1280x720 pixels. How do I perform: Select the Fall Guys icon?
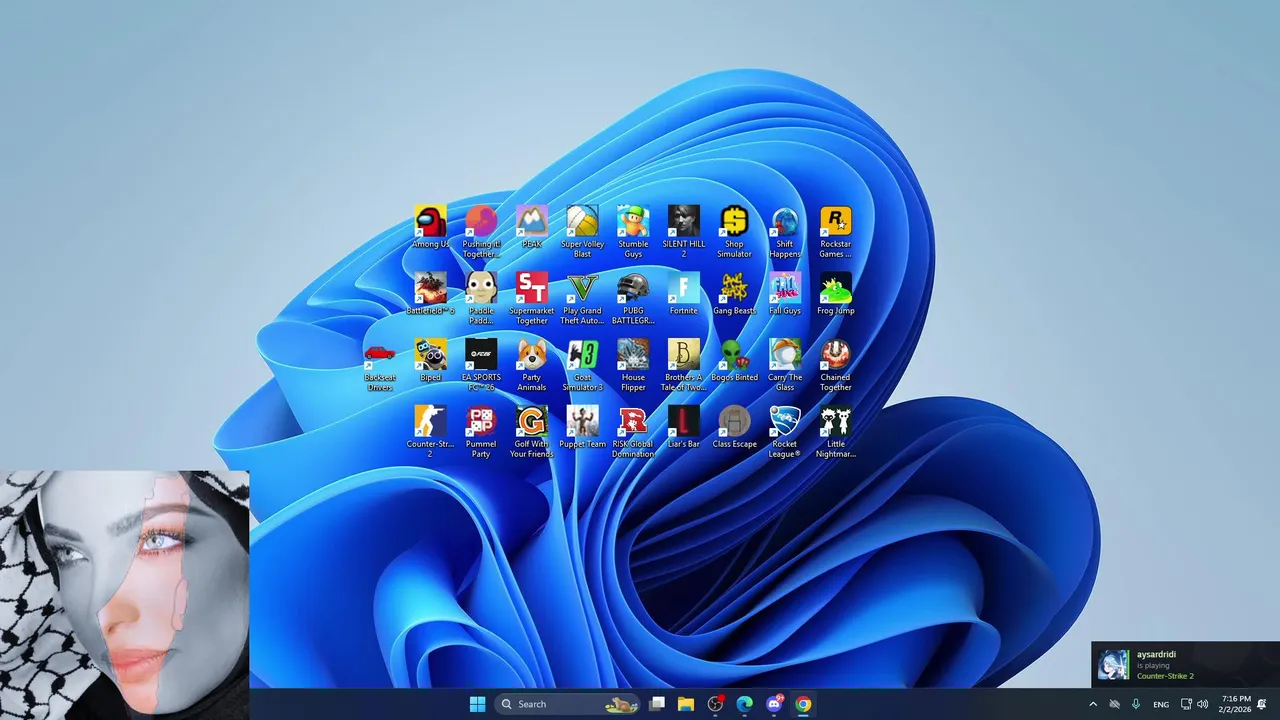point(785,294)
